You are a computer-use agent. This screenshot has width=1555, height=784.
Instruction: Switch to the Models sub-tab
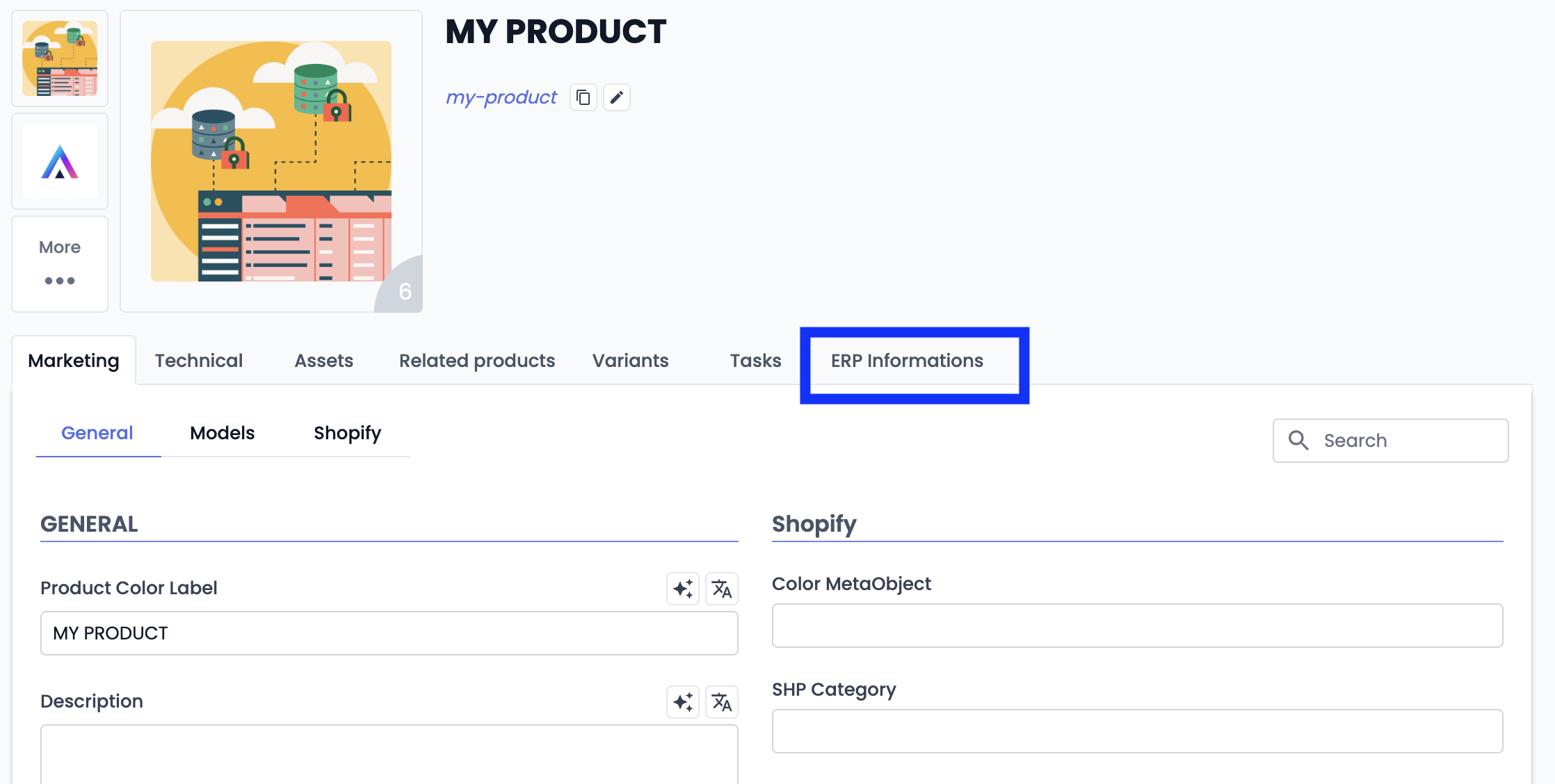tap(223, 433)
